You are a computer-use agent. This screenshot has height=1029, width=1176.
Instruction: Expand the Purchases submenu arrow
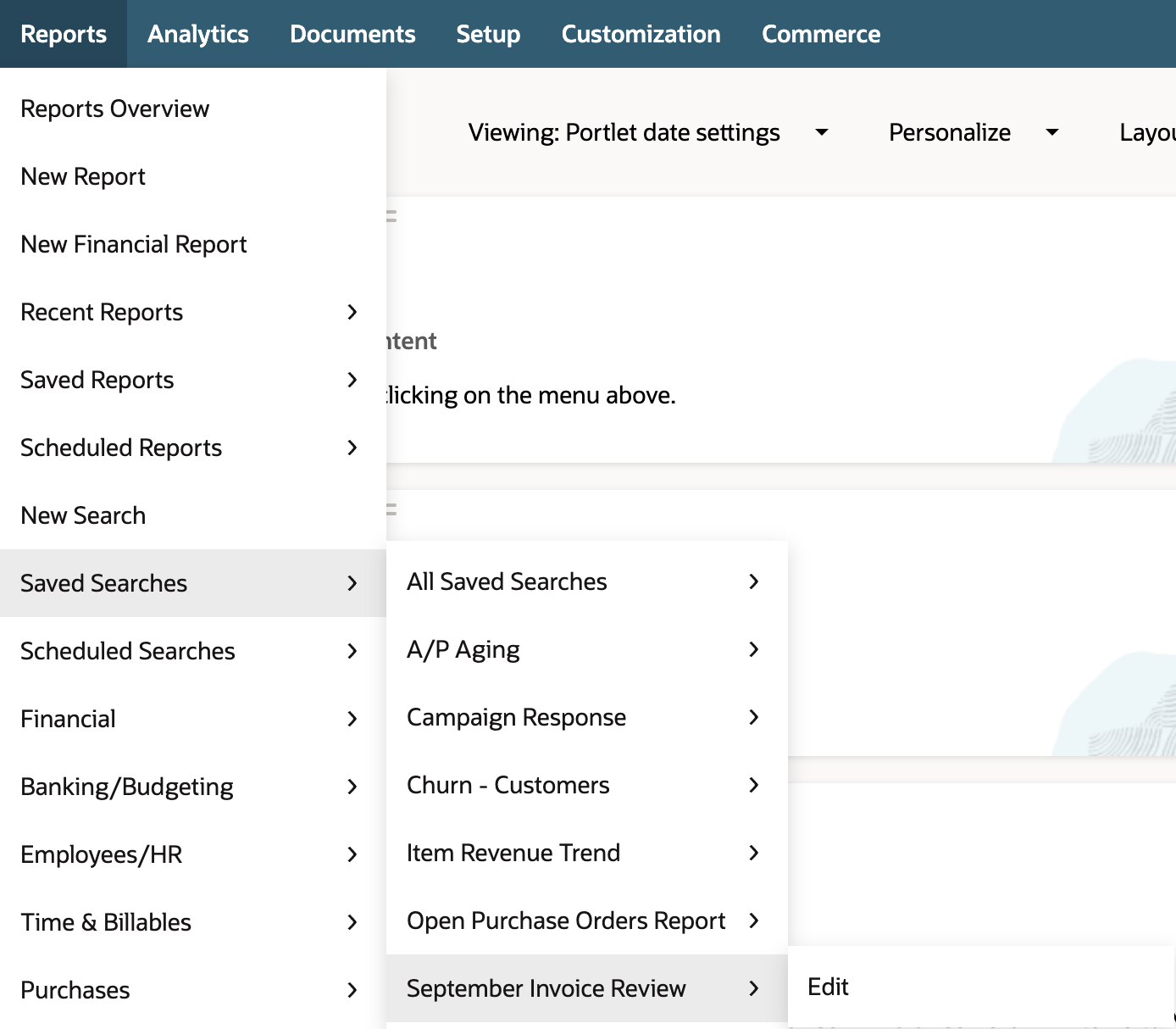click(x=352, y=990)
